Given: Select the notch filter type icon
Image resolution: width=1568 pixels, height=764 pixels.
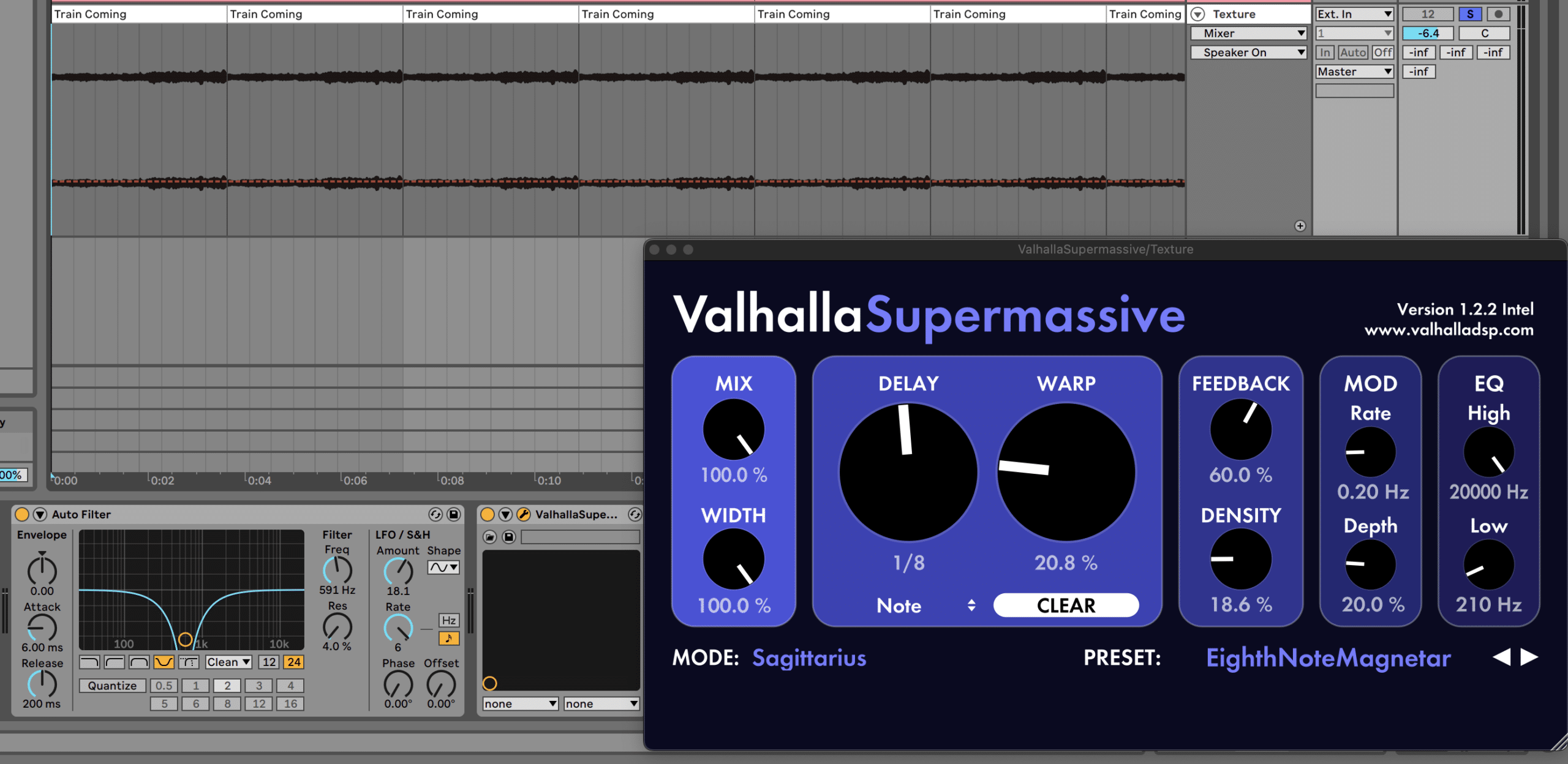Looking at the screenshot, I should point(164,662).
